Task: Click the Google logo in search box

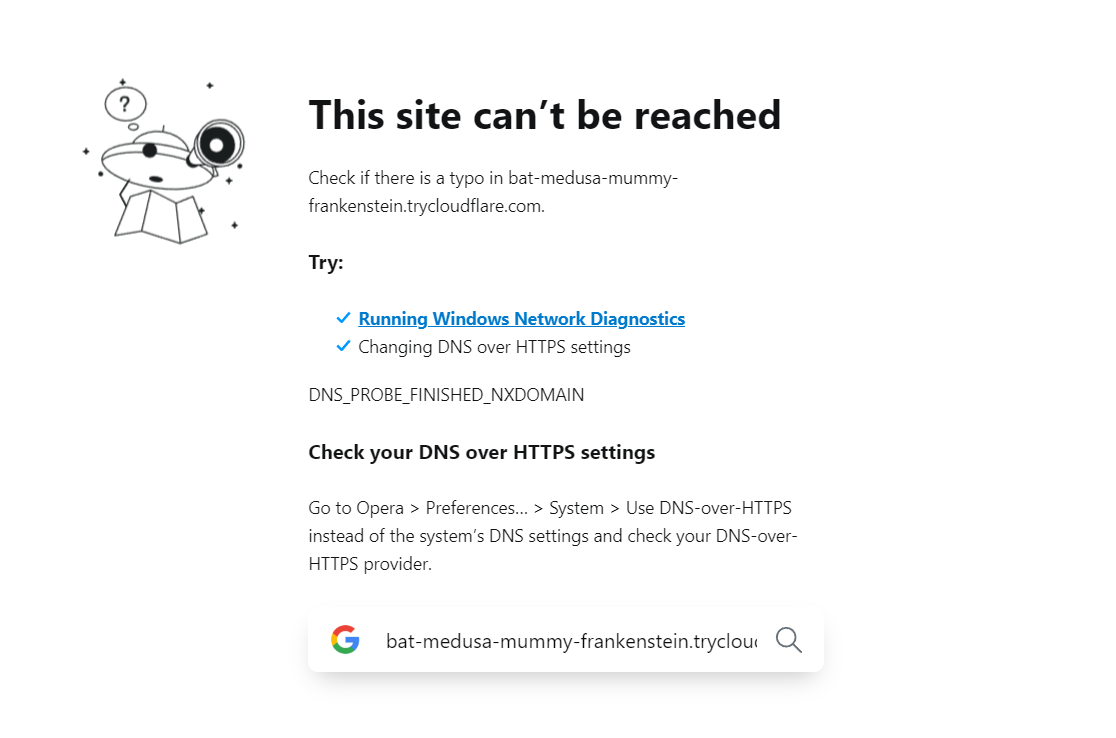Action: [345, 640]
